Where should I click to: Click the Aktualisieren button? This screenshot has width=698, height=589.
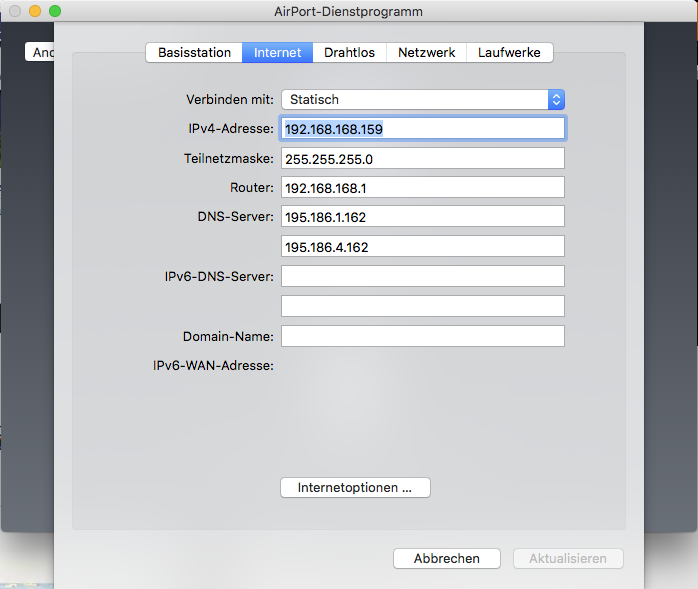(568, 558)
